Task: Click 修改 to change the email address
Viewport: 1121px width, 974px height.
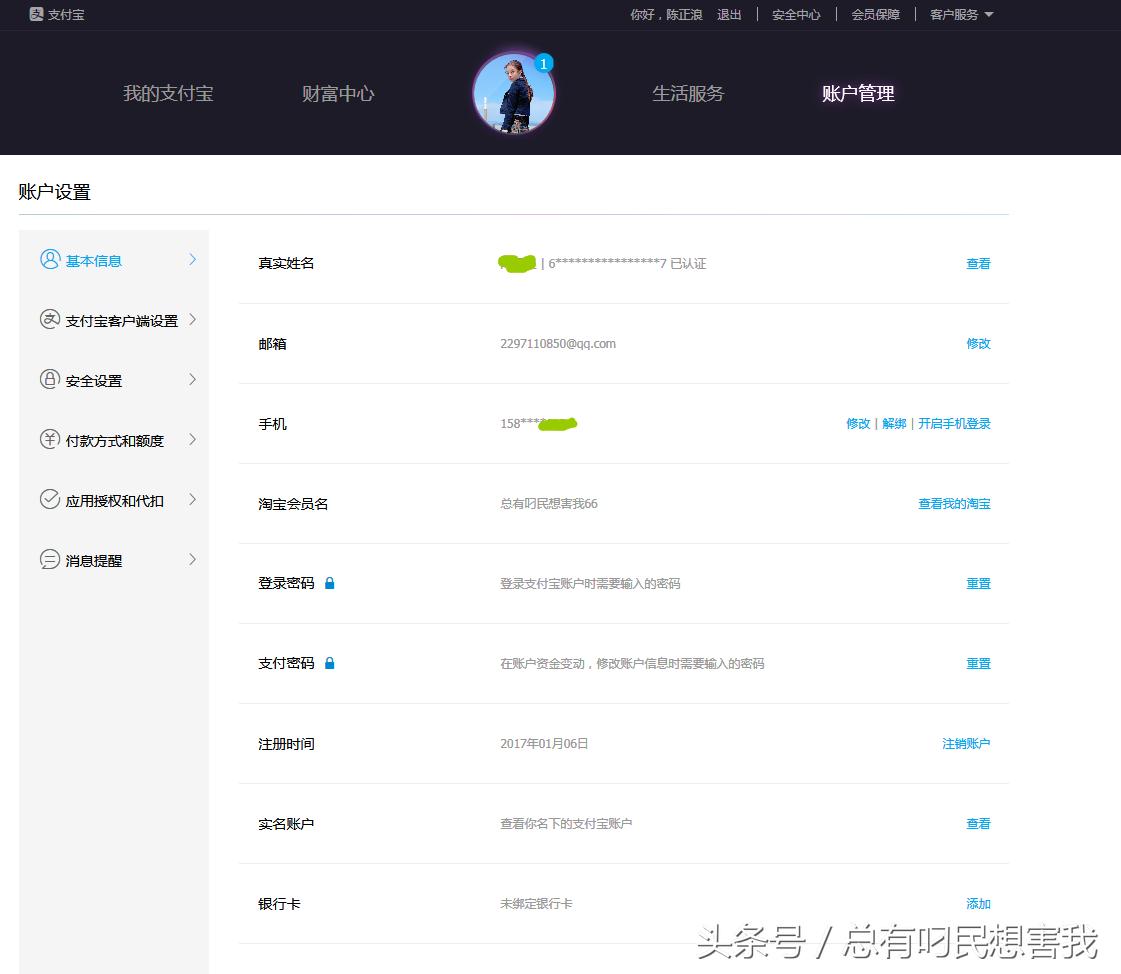Action: click(977, 343)
